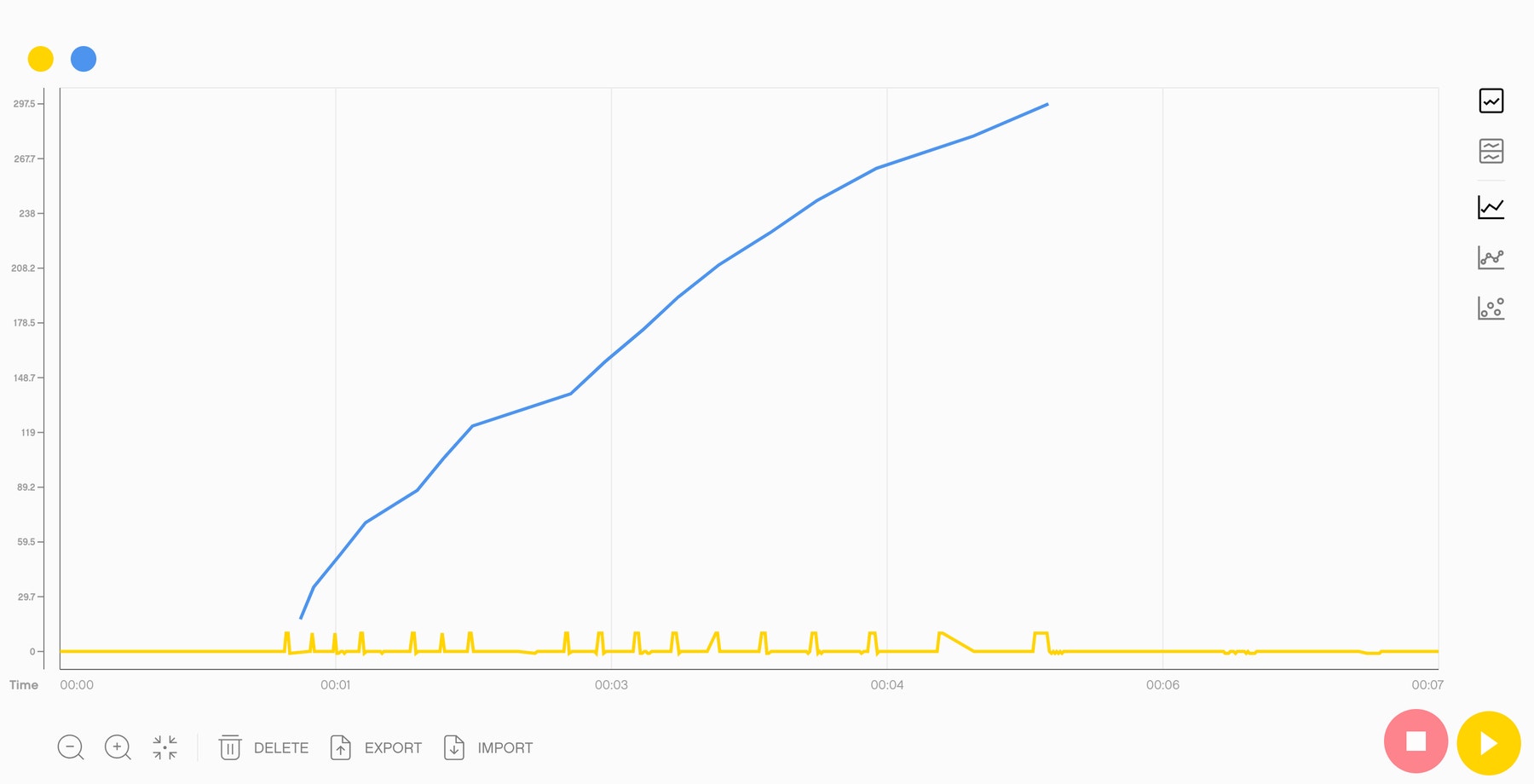
Task: Zoom in using the magnifier plus icon
Action: (118, 747)
